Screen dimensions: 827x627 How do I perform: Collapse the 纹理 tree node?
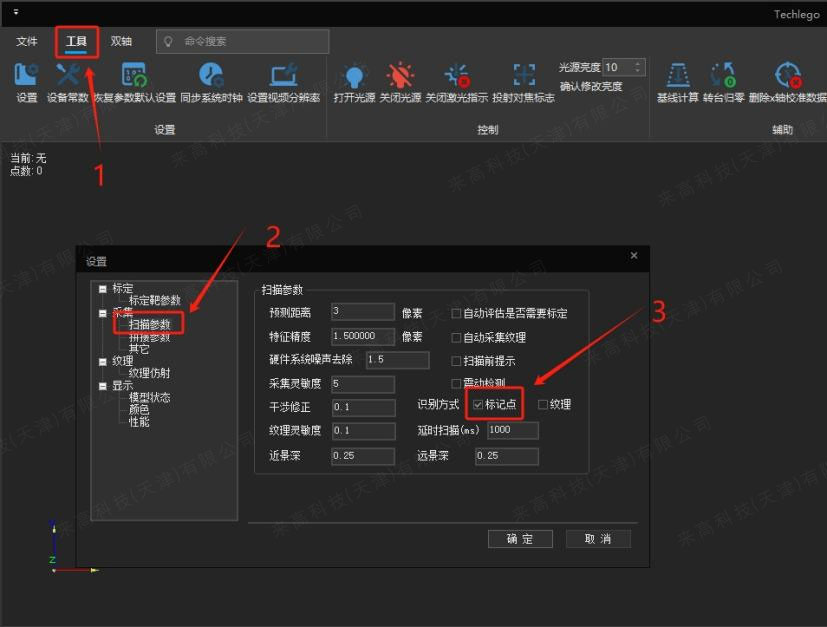(x=102, y=361)
